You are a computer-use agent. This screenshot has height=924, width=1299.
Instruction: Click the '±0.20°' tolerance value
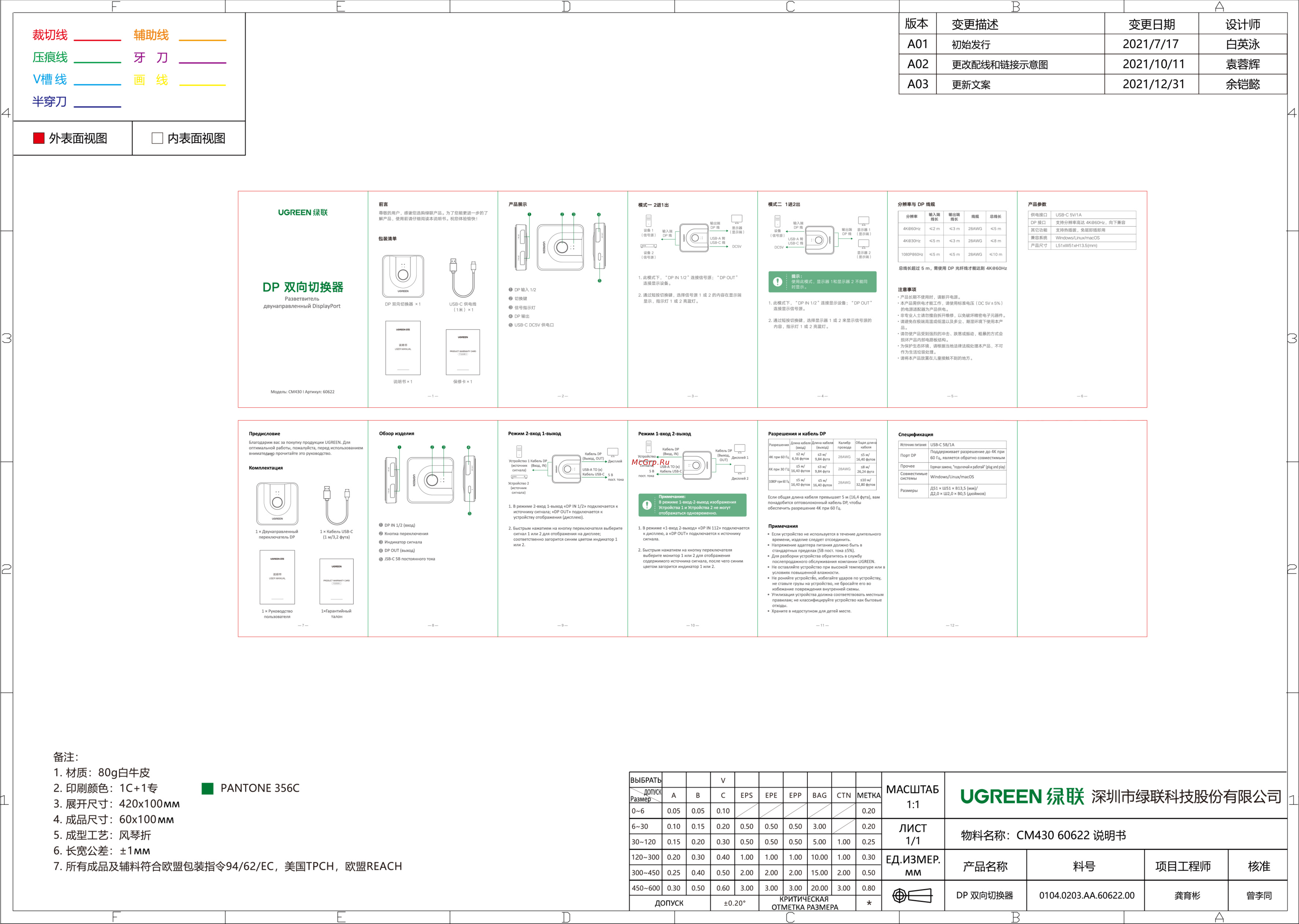coord(735,904)
